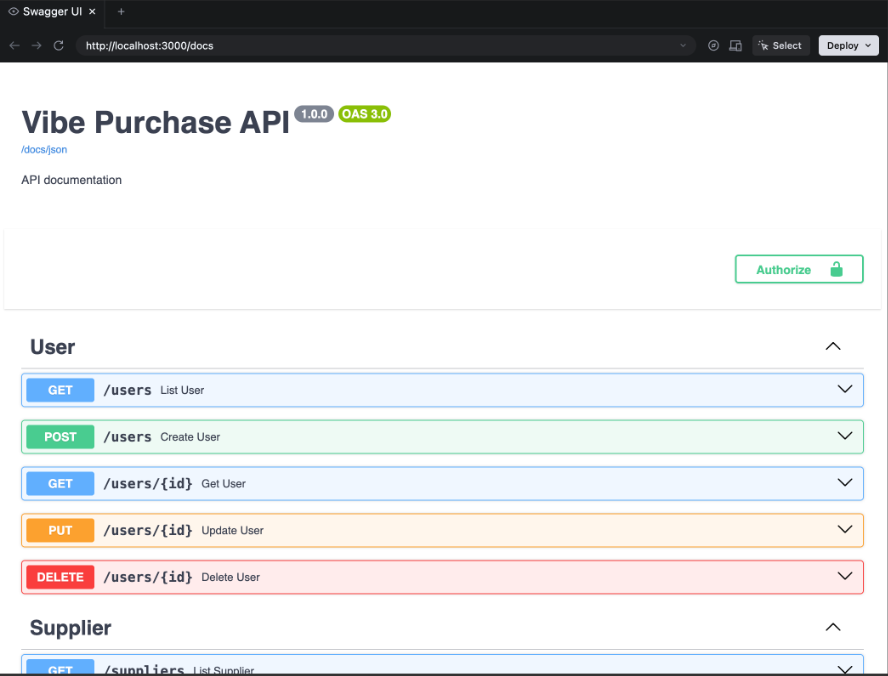Open the URL bar history dropdown arrow
This screenshot has height=676, width=888.
[683, 45]
